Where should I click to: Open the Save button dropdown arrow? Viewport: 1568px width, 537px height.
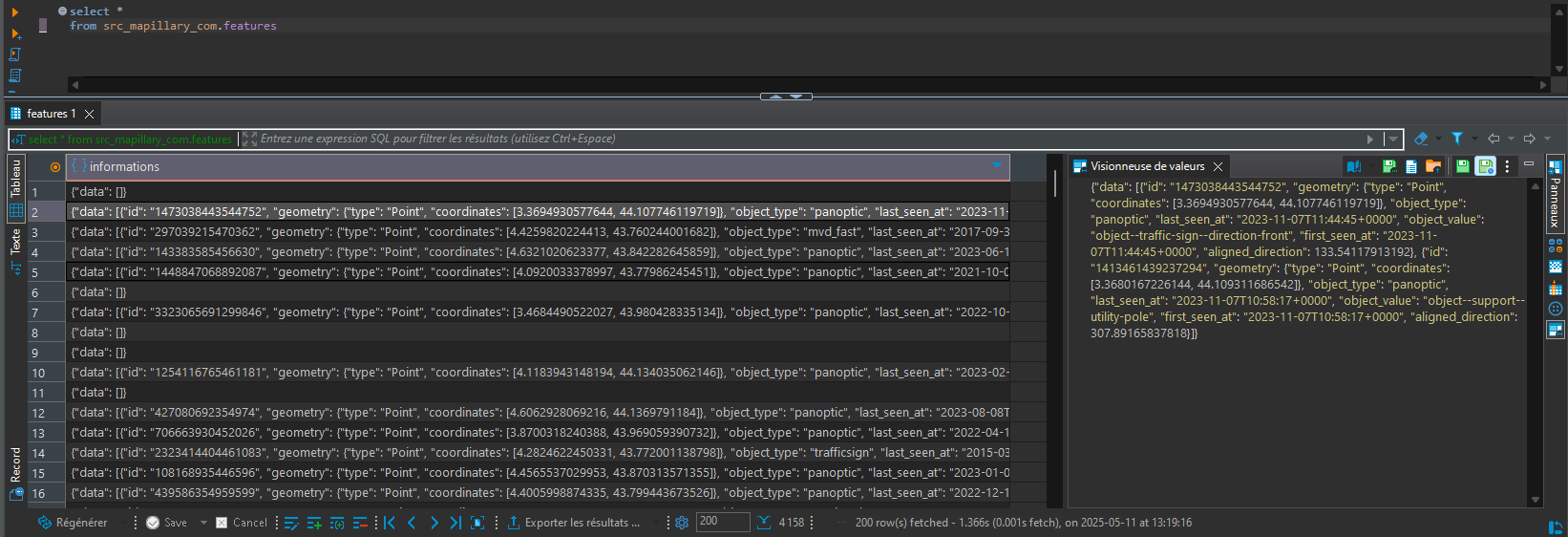click(x=202, y=523)
